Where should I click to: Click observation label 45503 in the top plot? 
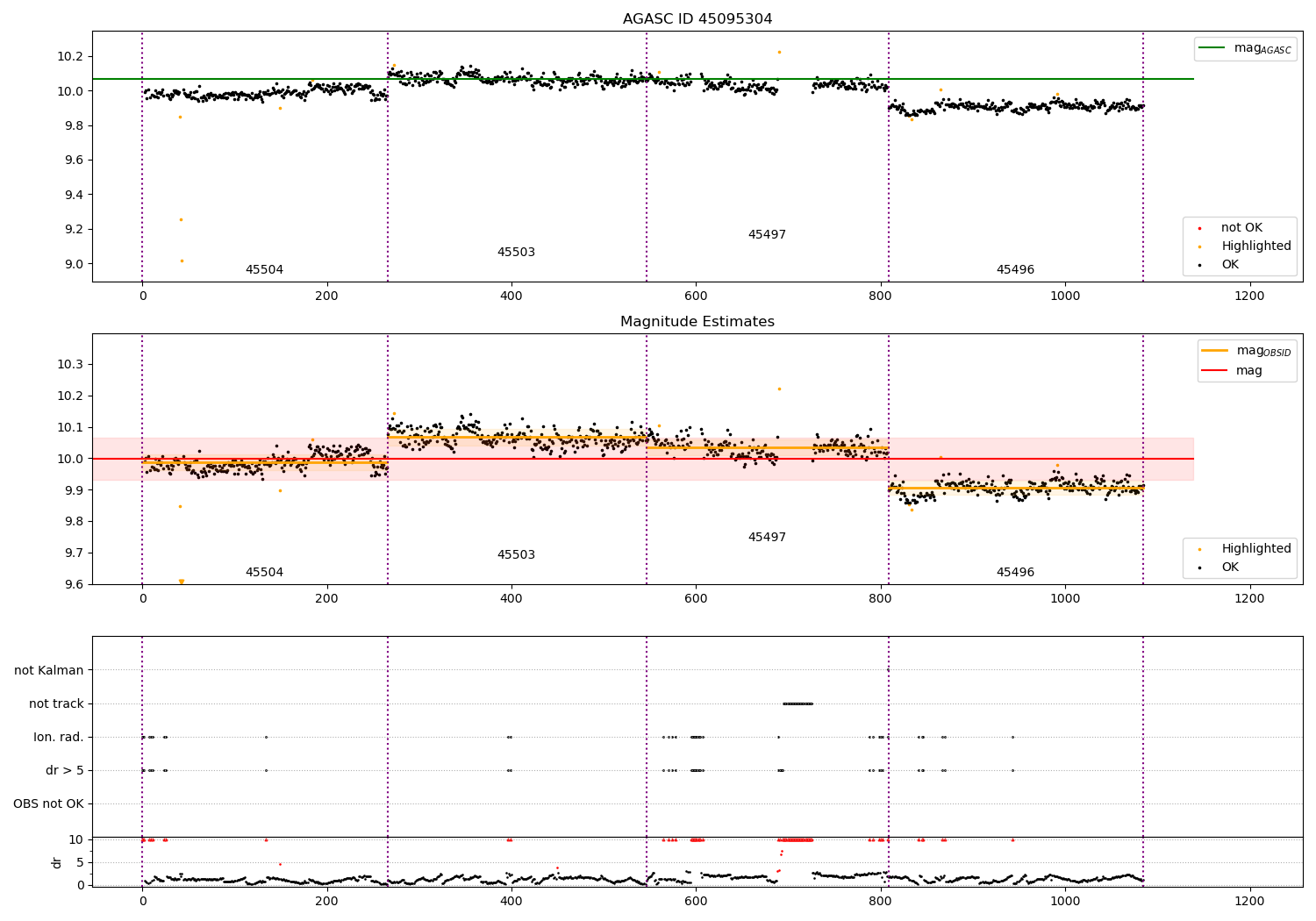pos(516,253)
